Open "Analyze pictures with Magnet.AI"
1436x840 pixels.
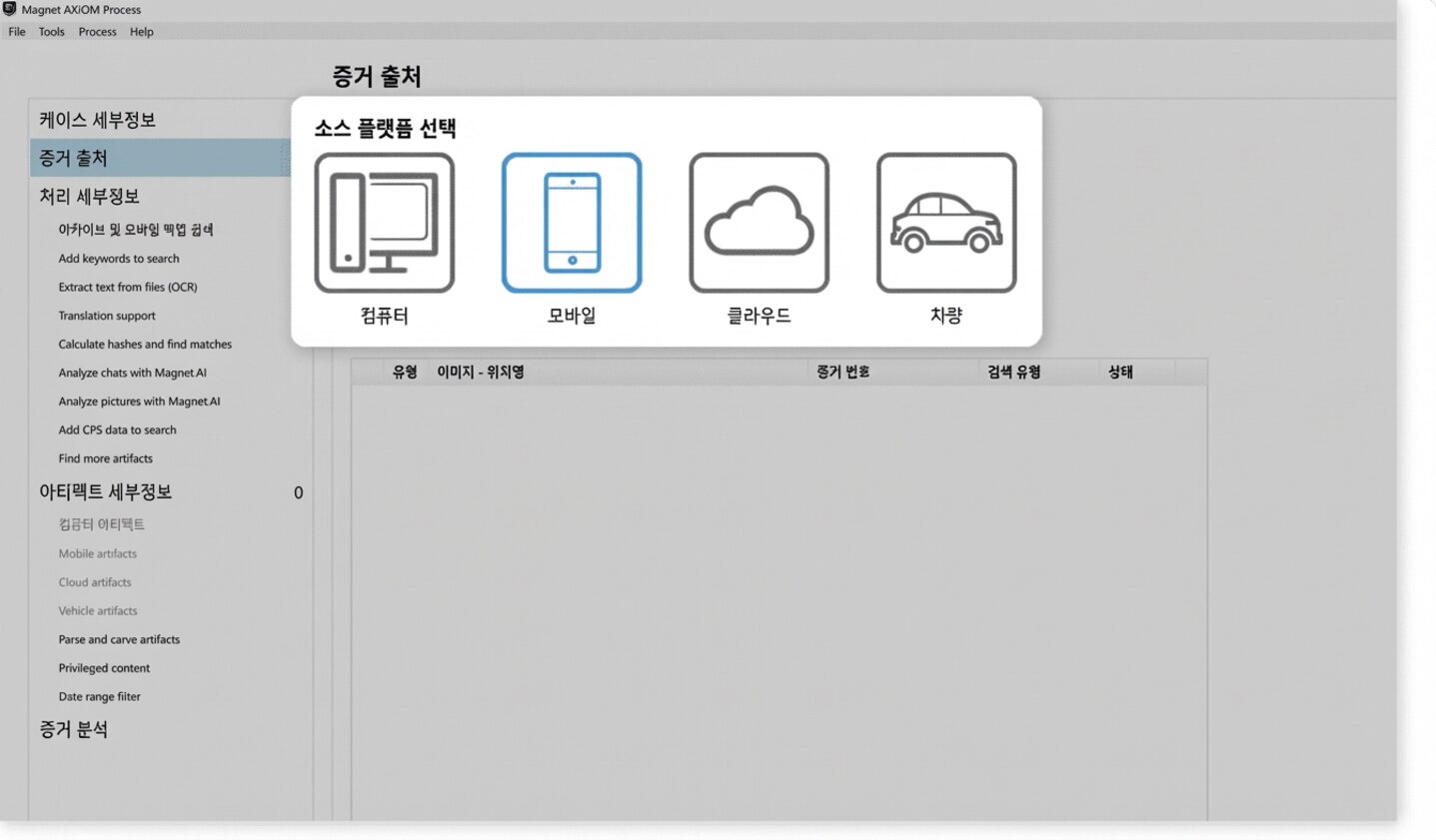(x=139, y=401)
